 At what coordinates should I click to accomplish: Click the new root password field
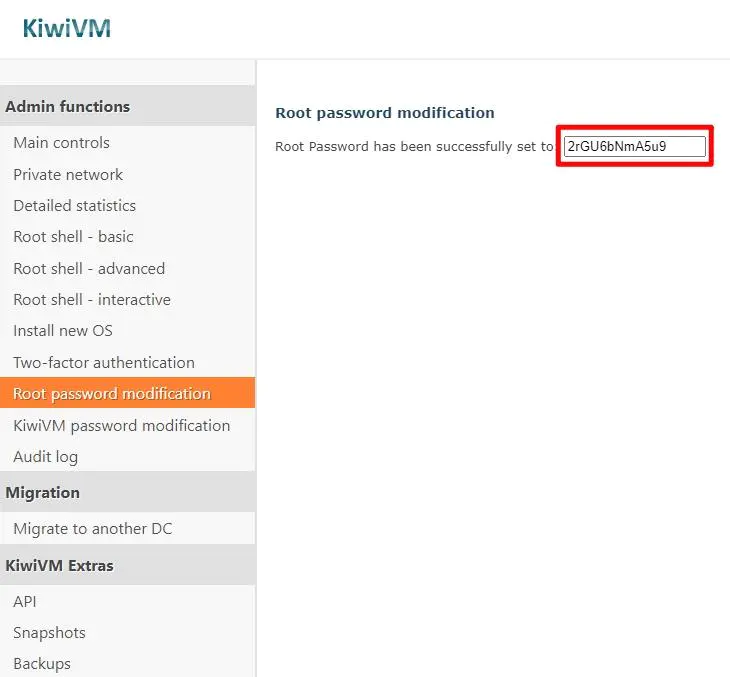click(634, 146)
